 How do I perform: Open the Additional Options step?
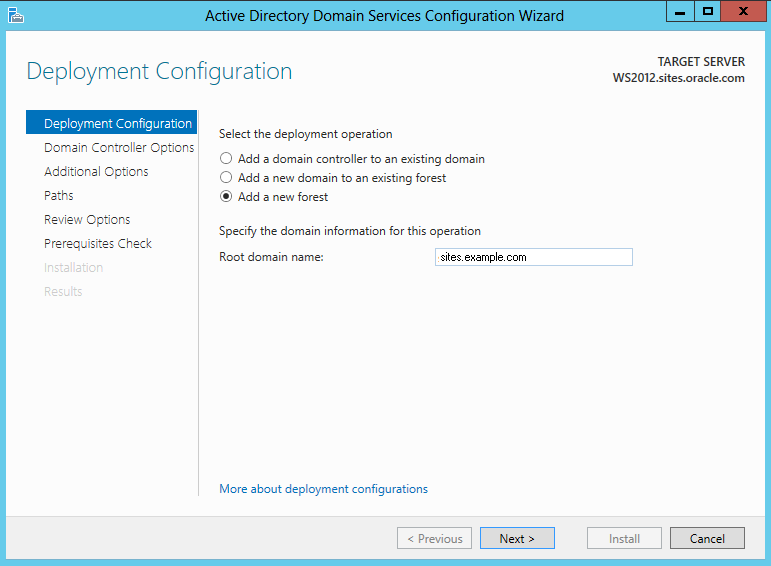click(x=96, y=171)
